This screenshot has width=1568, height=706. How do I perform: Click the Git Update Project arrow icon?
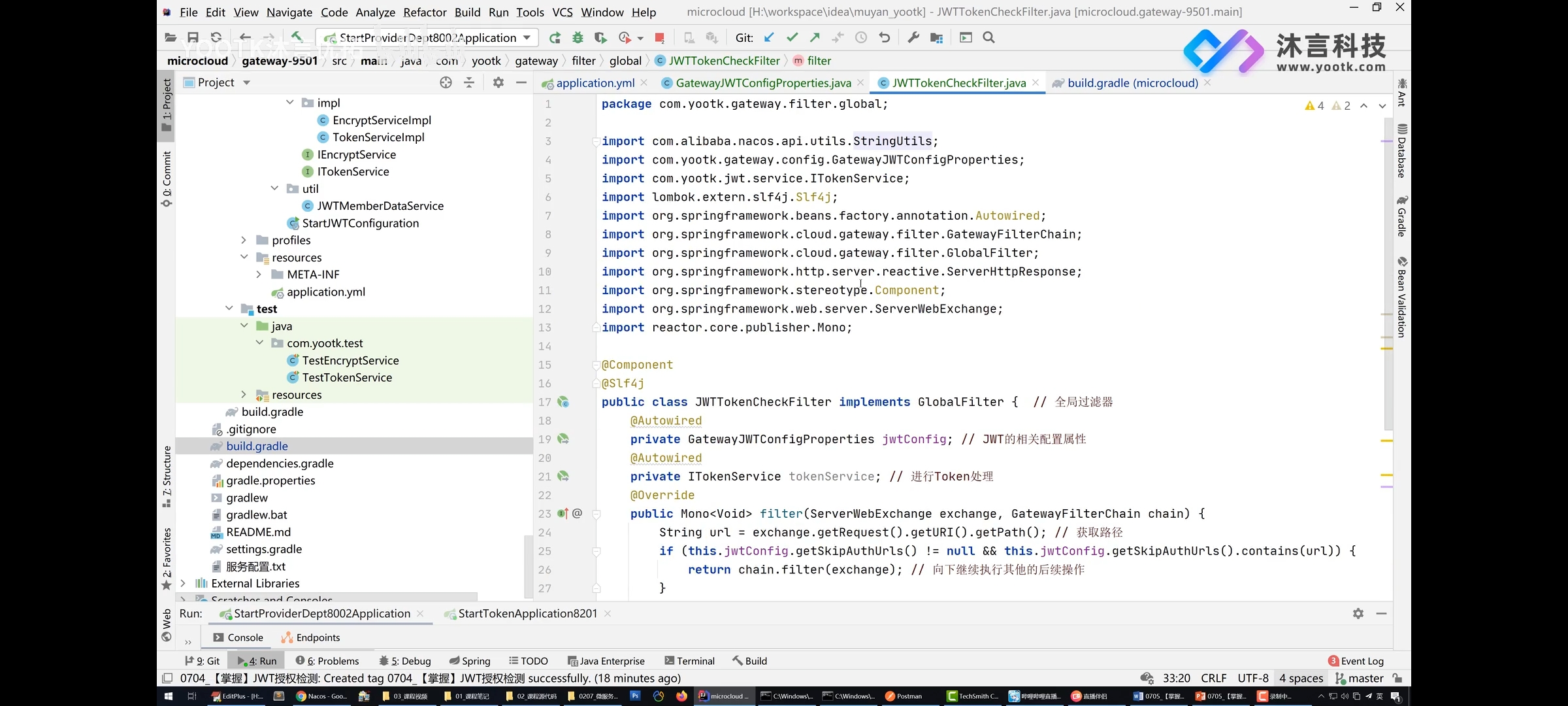(x=770, y=38)
